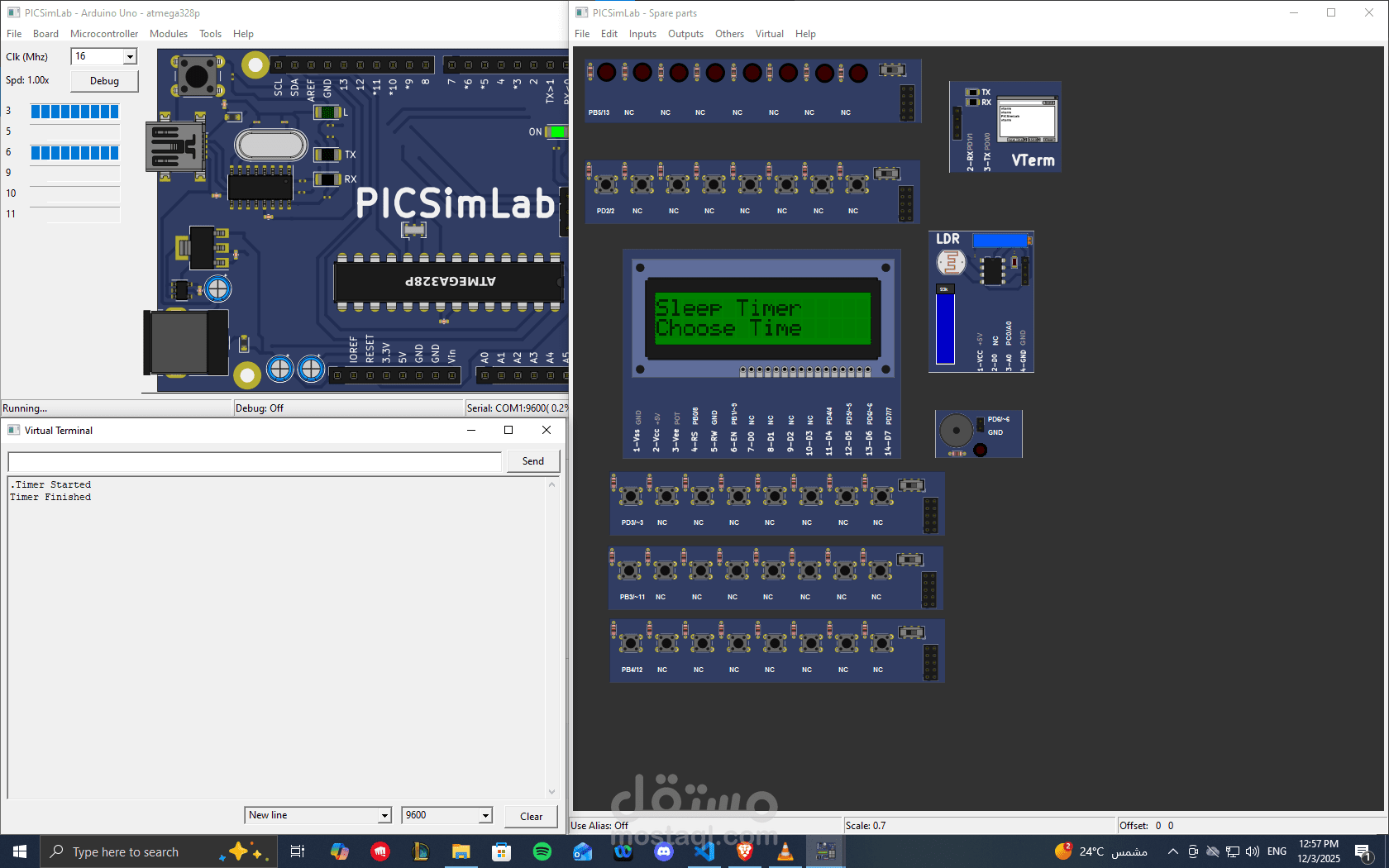The height and width of the screenshot is (868, 1389).
Task: Show hidden system tray icons
Action: 1172,851
